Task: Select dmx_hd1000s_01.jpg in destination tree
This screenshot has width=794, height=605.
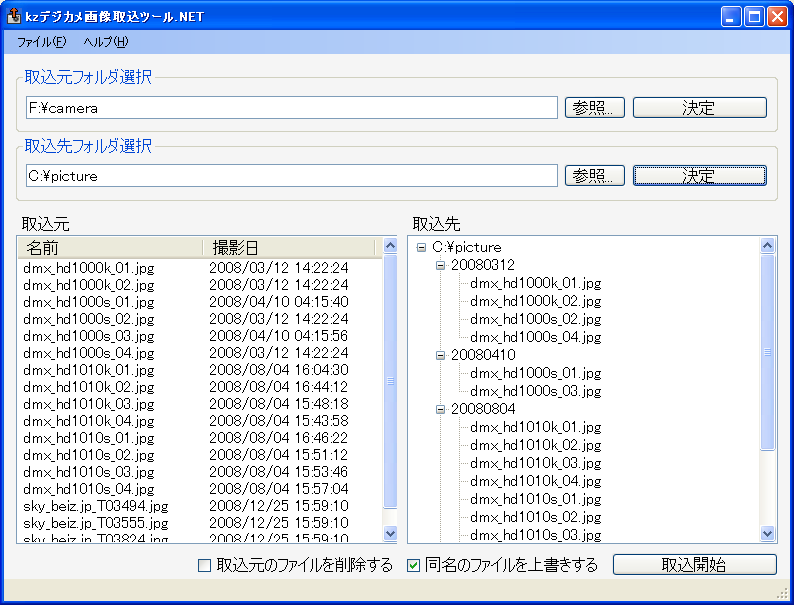Action: pos(536,374)
